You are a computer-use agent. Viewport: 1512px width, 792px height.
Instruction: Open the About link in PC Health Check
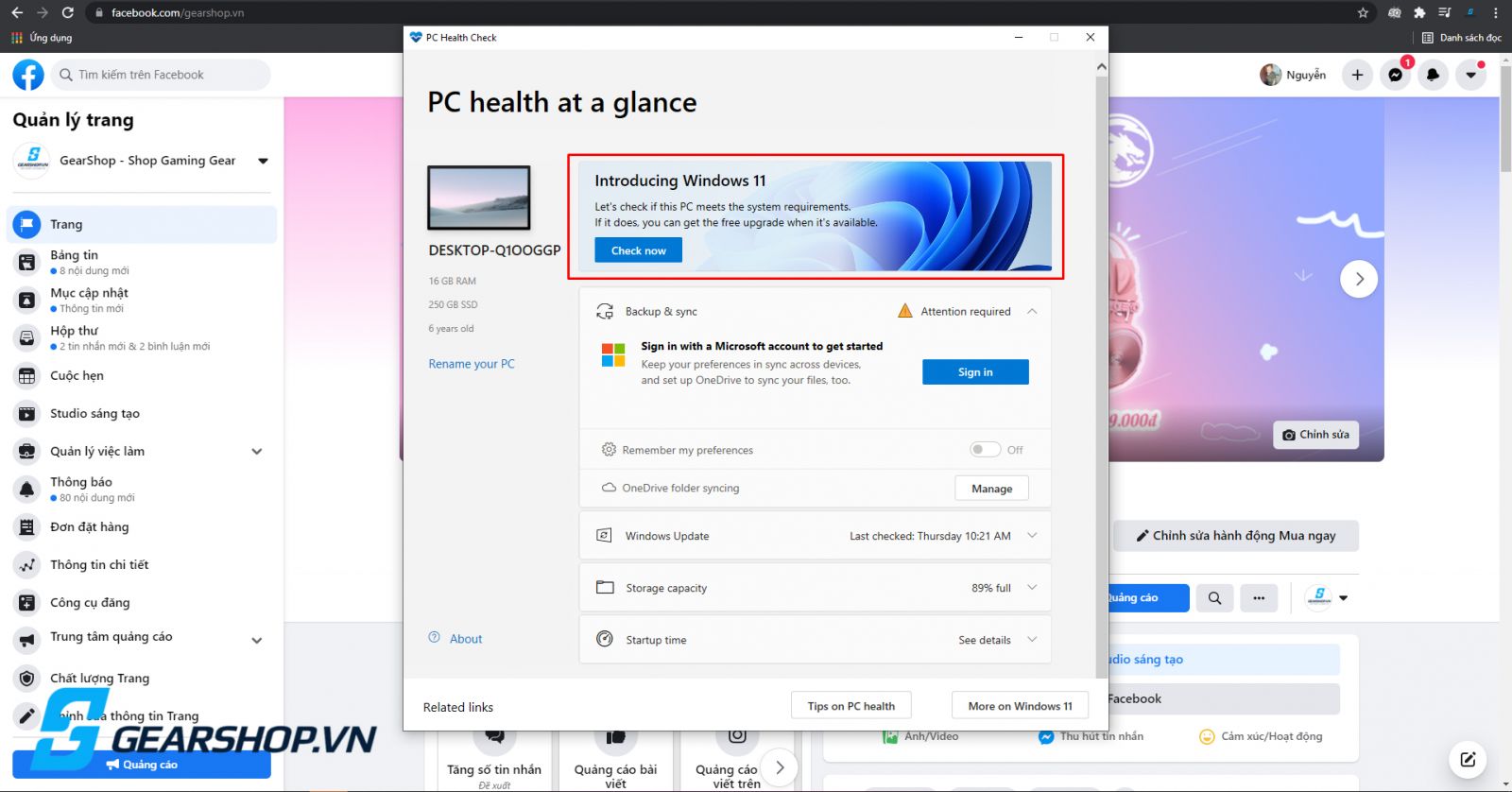point(466,639)
